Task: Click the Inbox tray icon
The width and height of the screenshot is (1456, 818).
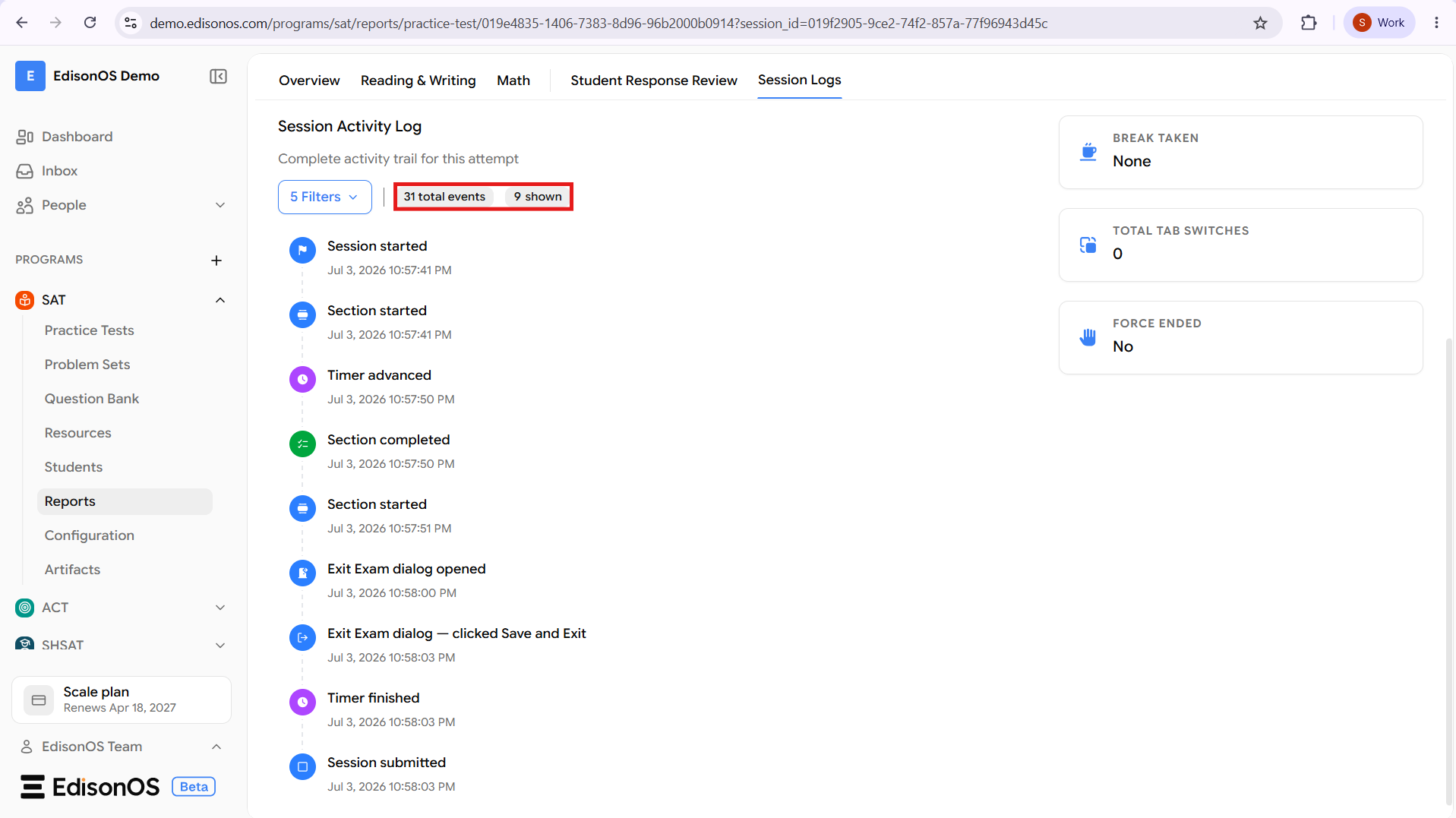Action: [x=25, y=171]
